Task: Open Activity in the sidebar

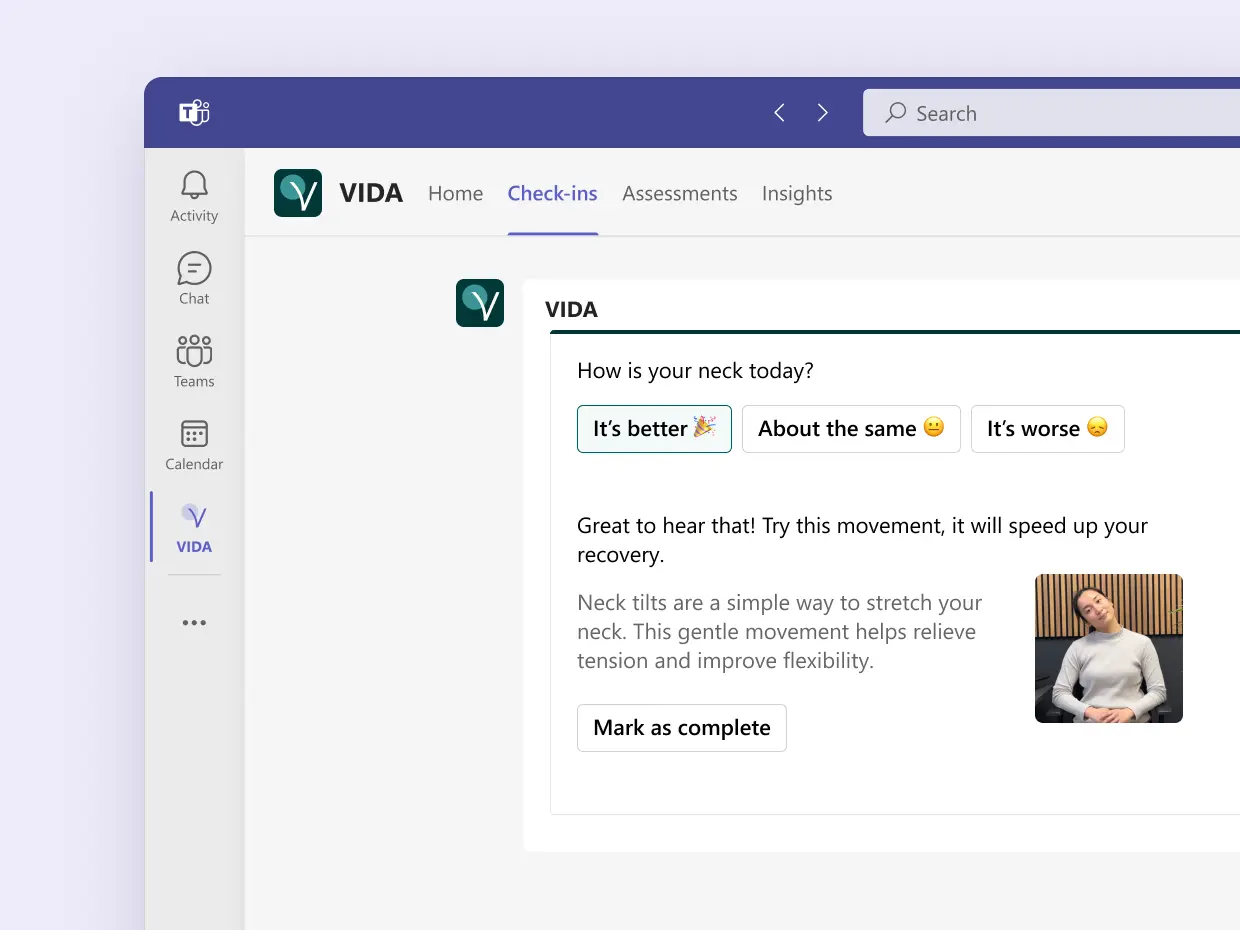Action: (x=194, y=196)
